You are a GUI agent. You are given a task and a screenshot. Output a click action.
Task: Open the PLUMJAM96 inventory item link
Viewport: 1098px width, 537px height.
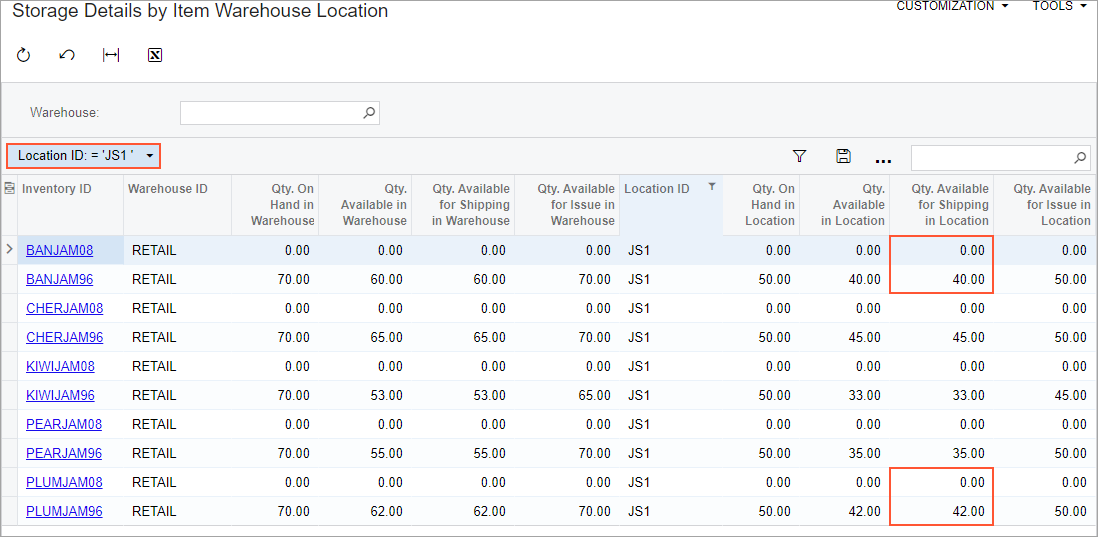(x=64, y=511)
